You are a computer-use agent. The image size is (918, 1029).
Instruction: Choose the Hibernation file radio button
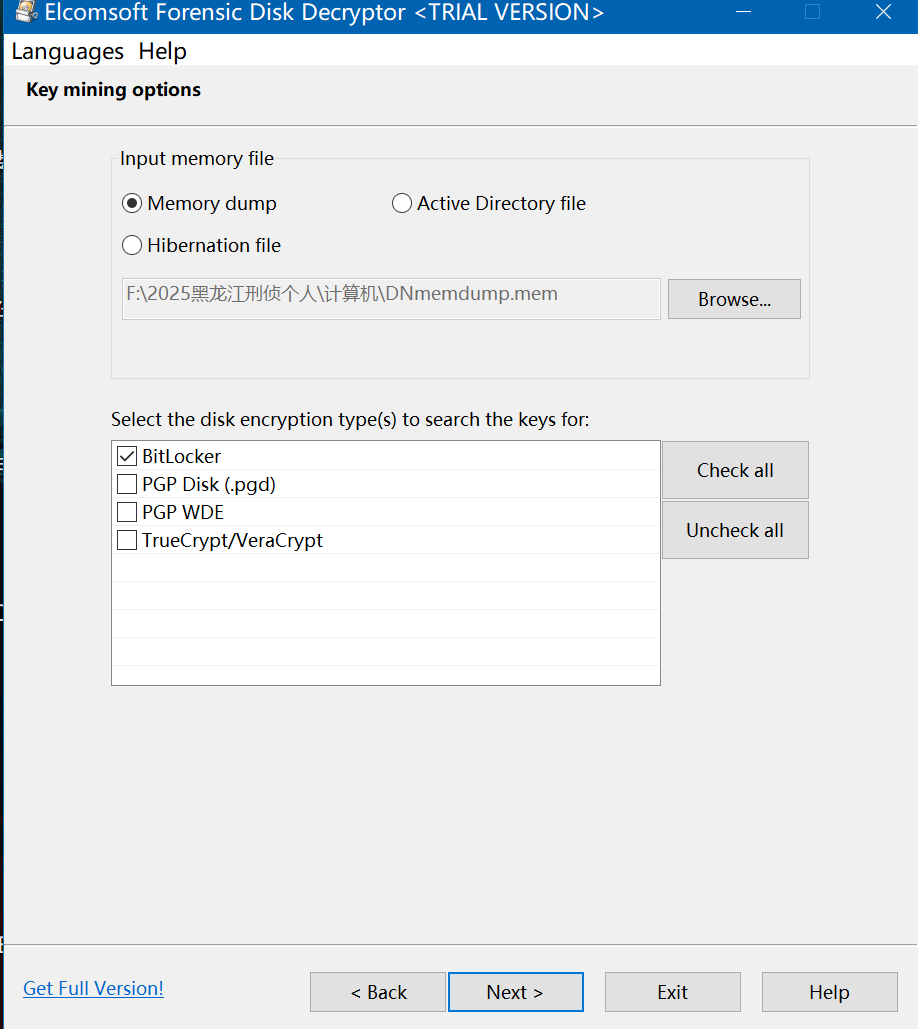click(132, 246)
